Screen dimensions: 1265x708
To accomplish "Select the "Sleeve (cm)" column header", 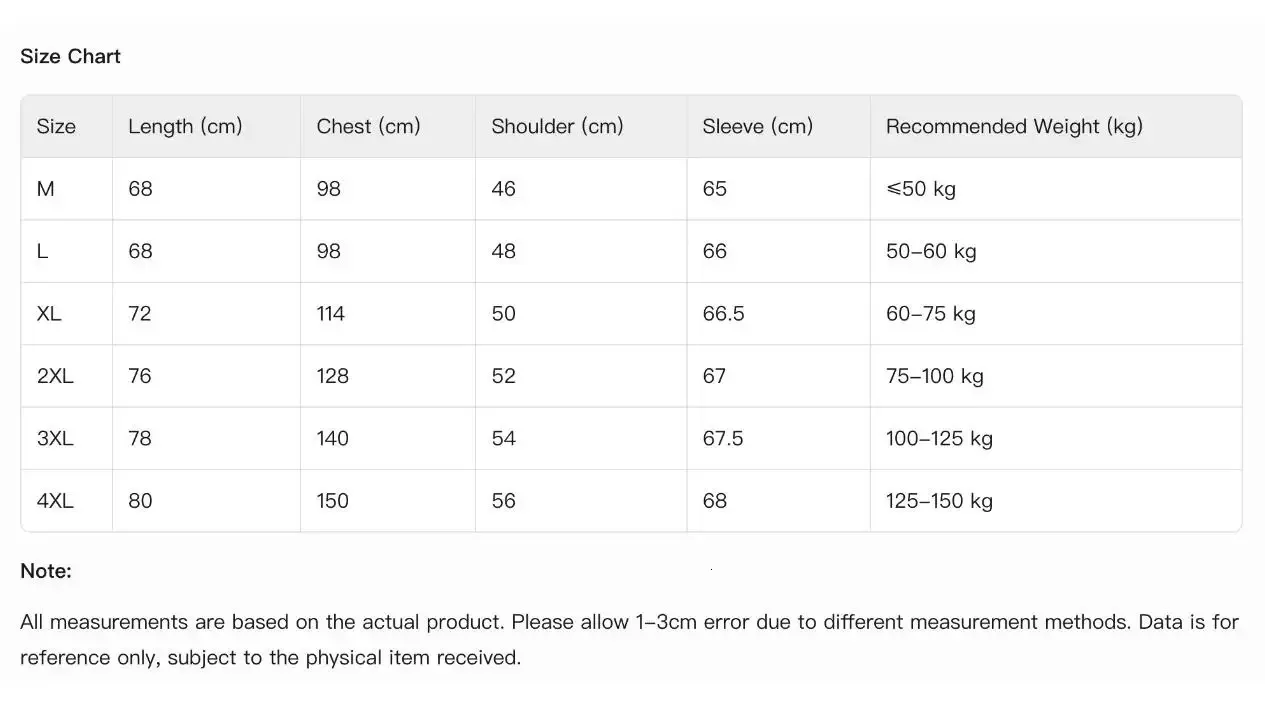I will (x=757, y=127).
